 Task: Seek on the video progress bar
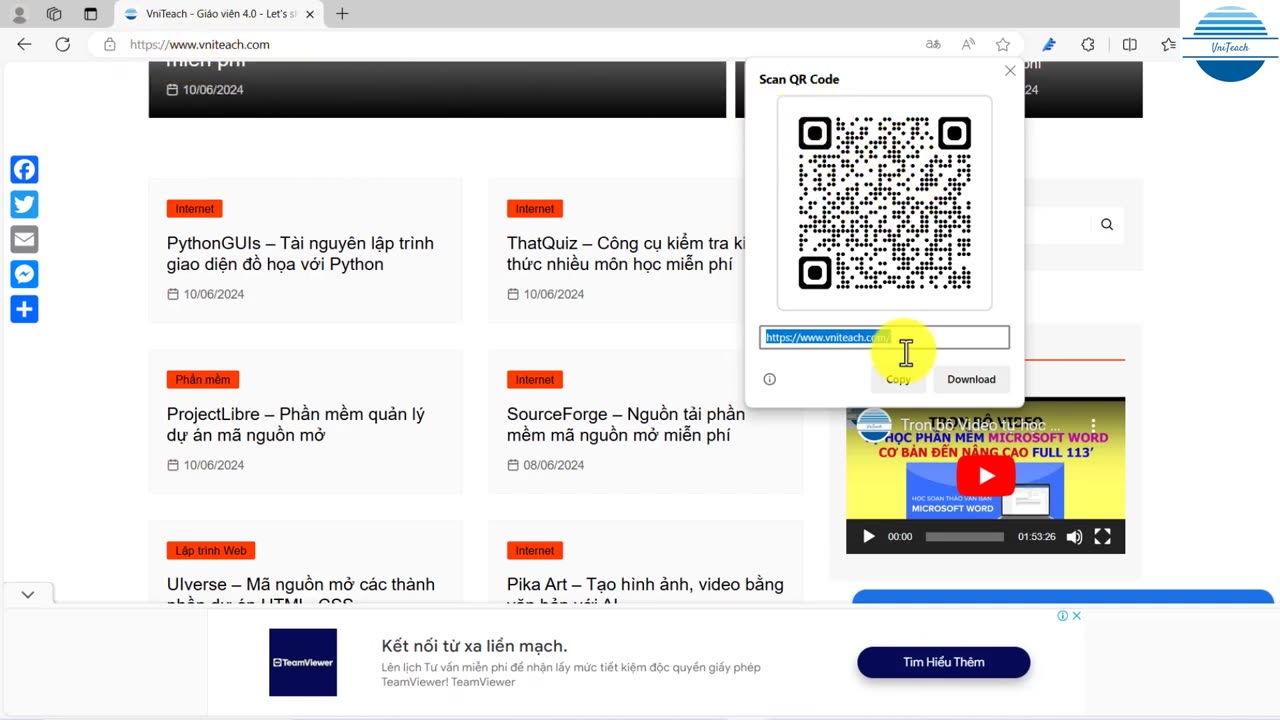(964, 537)
